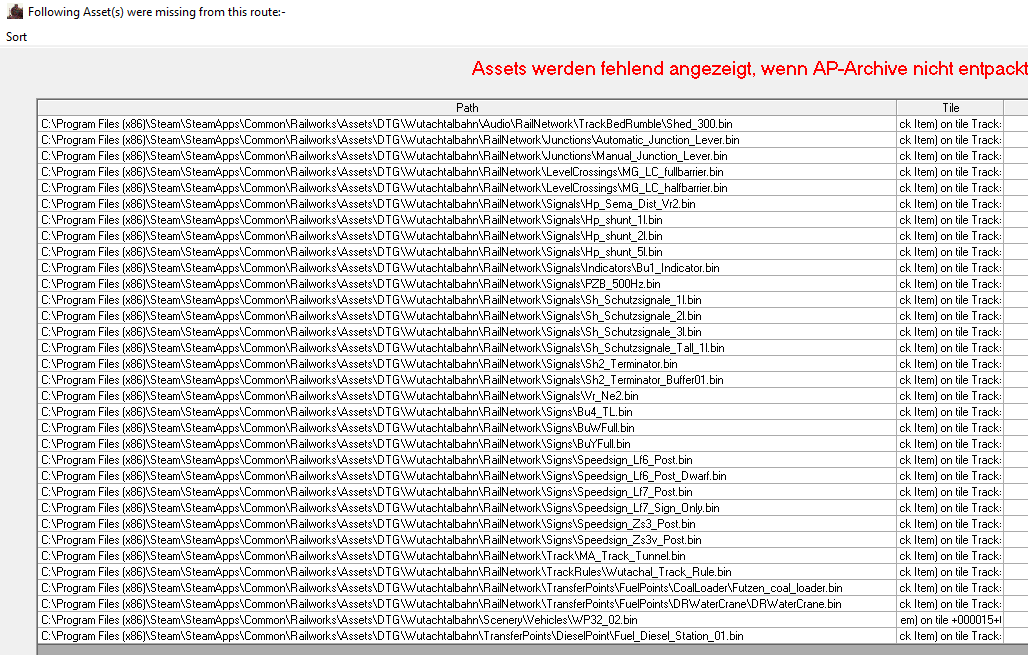Select the Manual_Junction_Lever.bin row
The height and width of the screenshot is (655, 1028).
click(x=467, y=156)
